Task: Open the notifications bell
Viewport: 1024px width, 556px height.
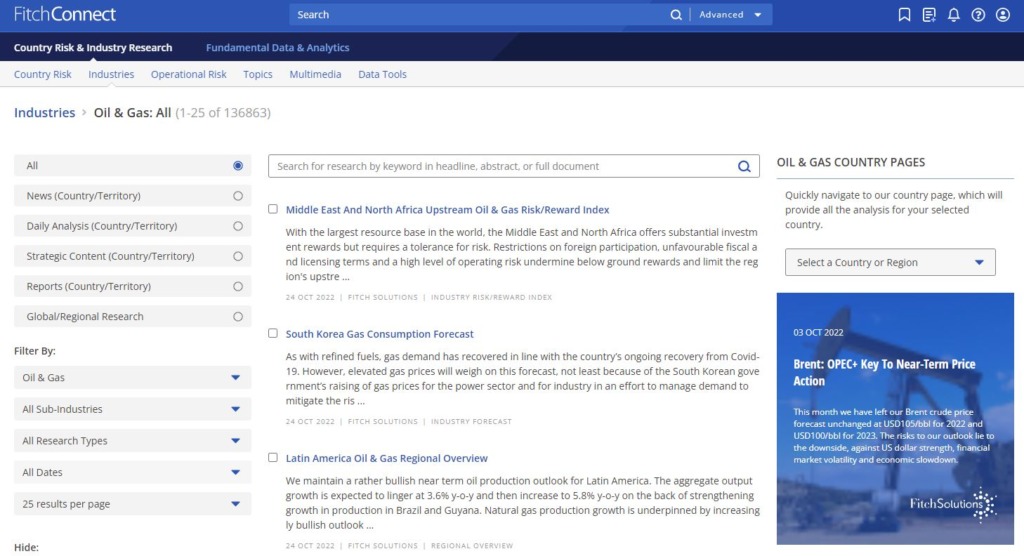Action: [x=953, y=15]
